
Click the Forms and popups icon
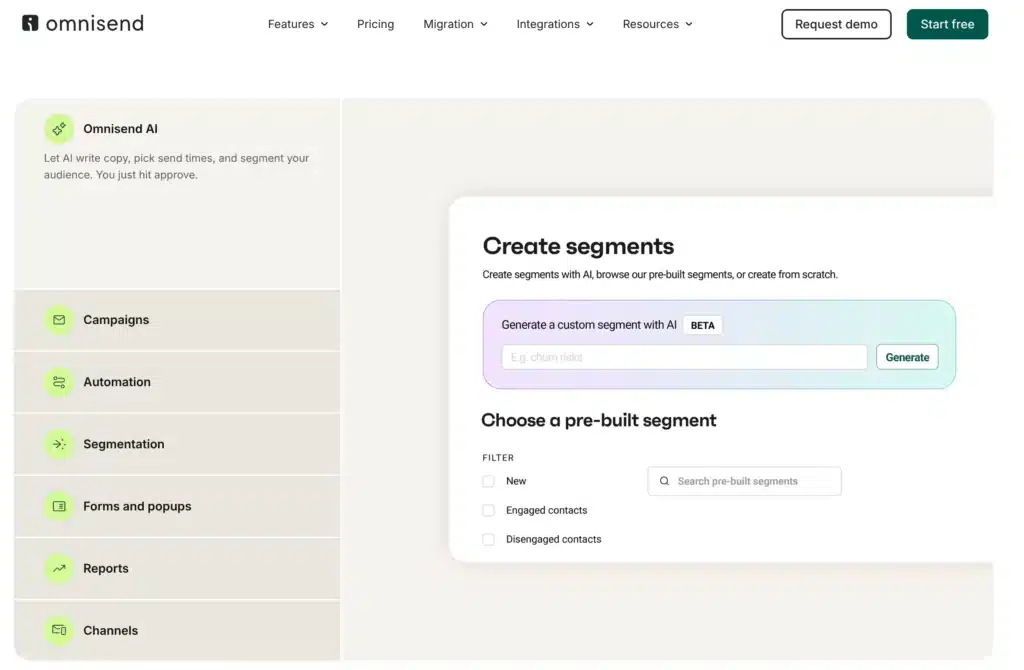point(59,506)
